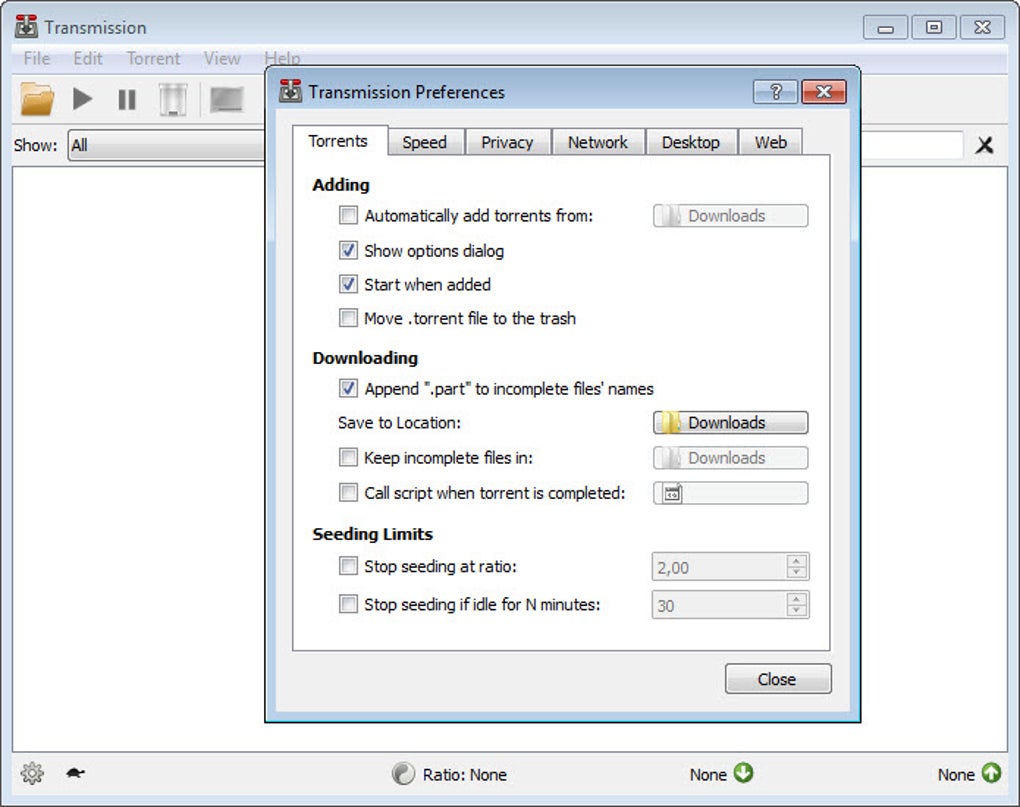Increase seeding ratio with up spinner arrow
This screenshot has height=807, width=1020.
coord(796,561)
